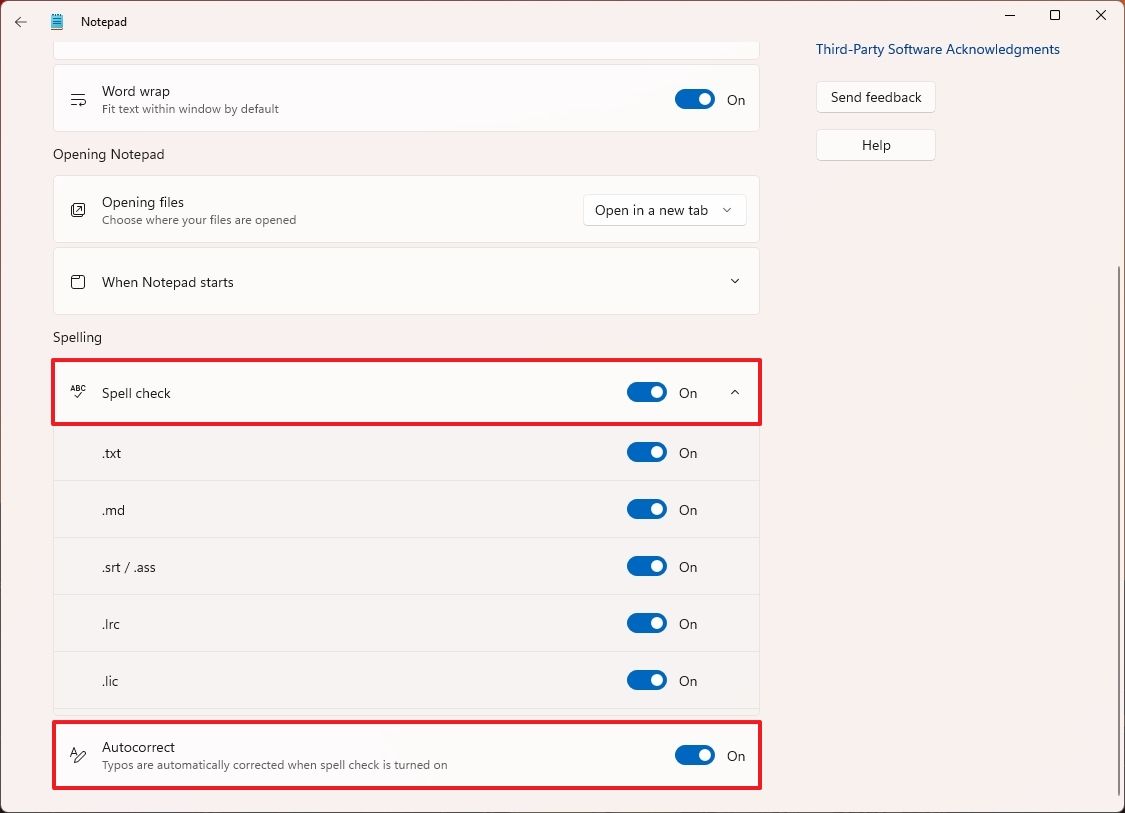The height and width of the screenshot is (813, 1125).
Task: Collapse the Spell check file type list
Action: (735, 392)
